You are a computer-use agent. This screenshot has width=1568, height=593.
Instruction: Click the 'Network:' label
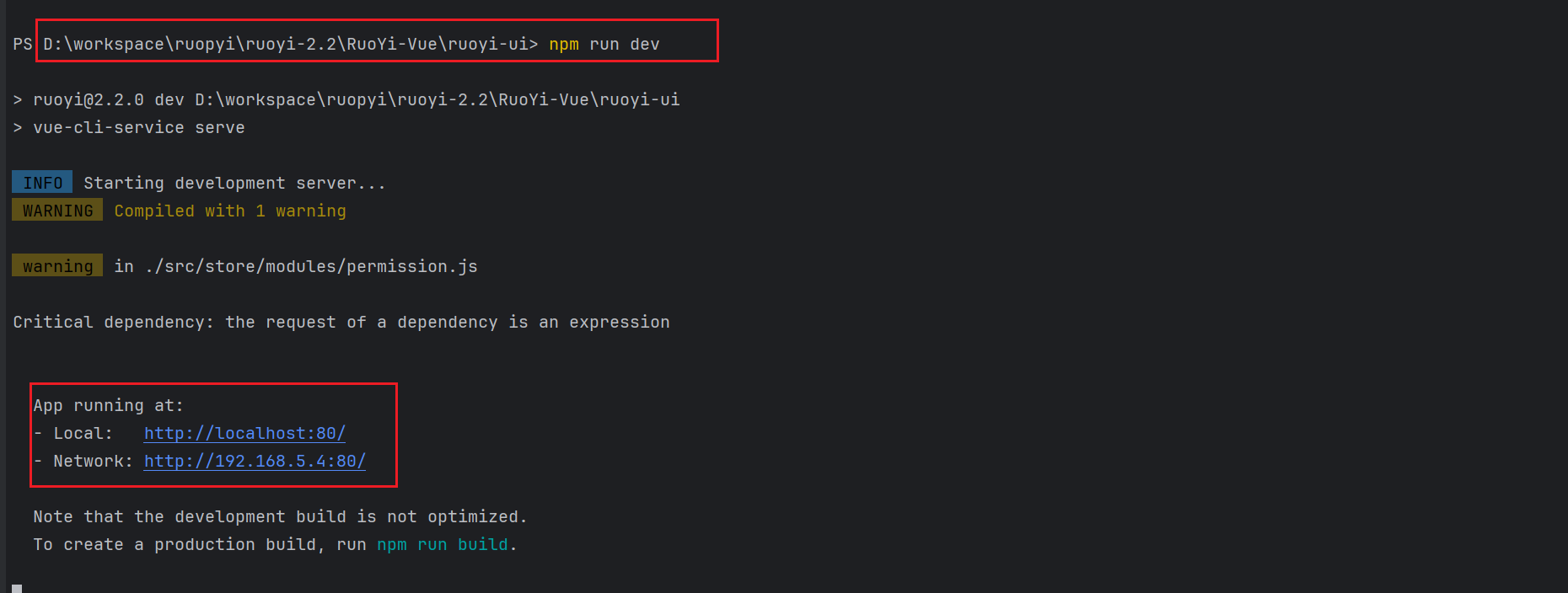(94, 461)
